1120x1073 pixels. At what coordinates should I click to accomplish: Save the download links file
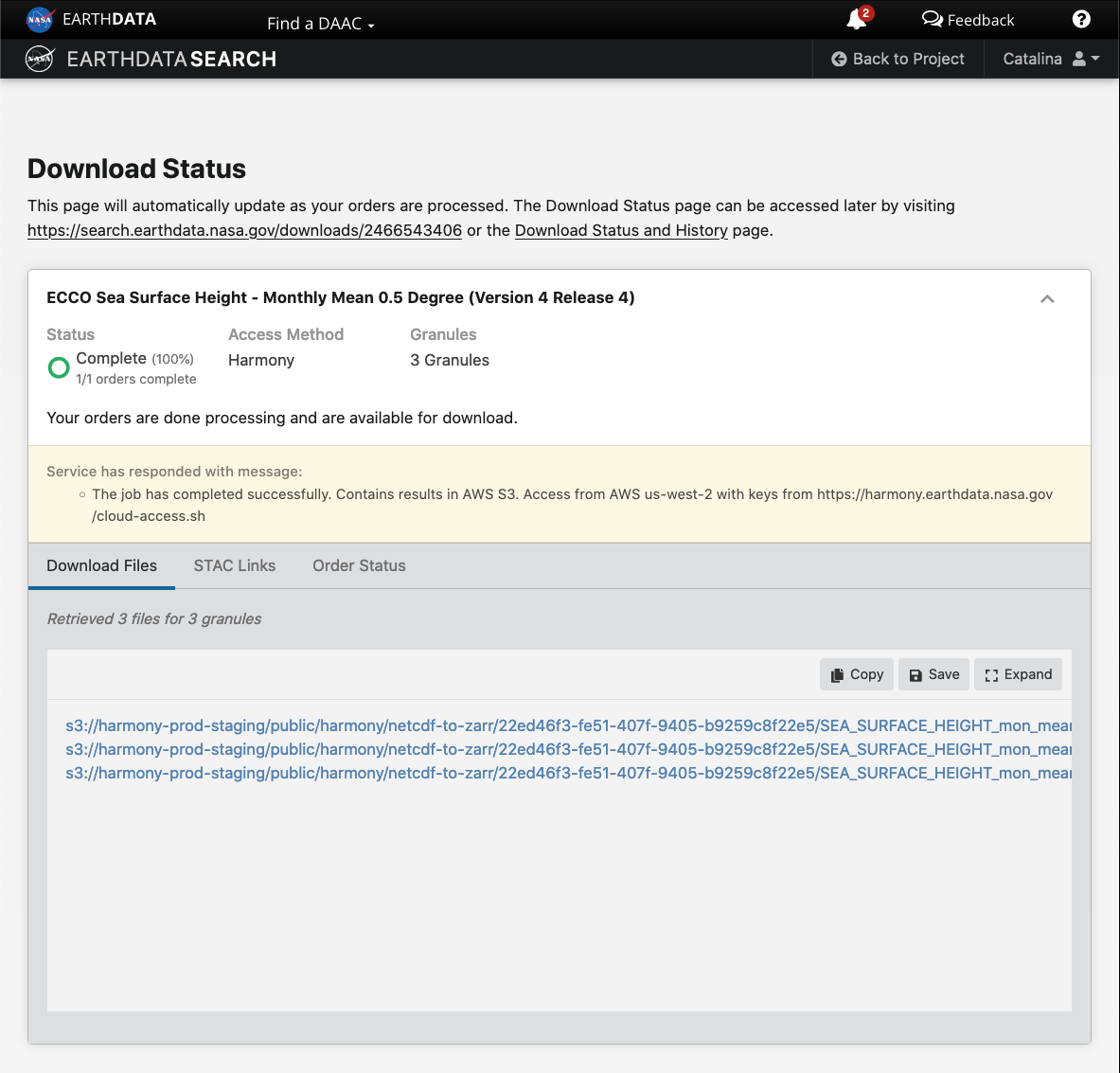click(x=933, y=674)
